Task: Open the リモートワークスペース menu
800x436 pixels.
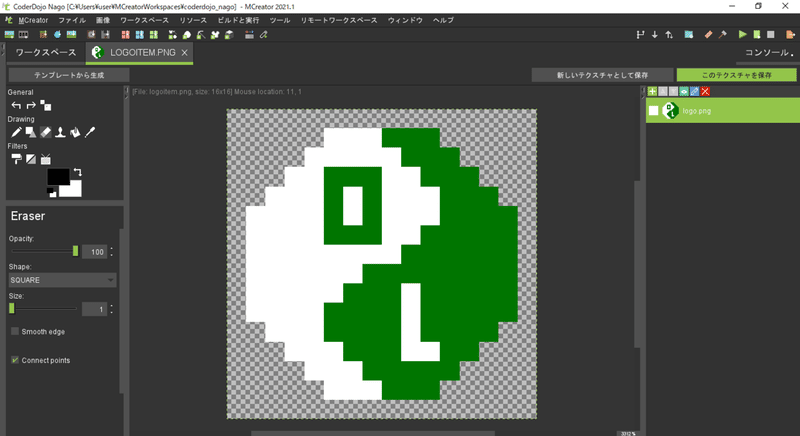Action: pos(339,20)
